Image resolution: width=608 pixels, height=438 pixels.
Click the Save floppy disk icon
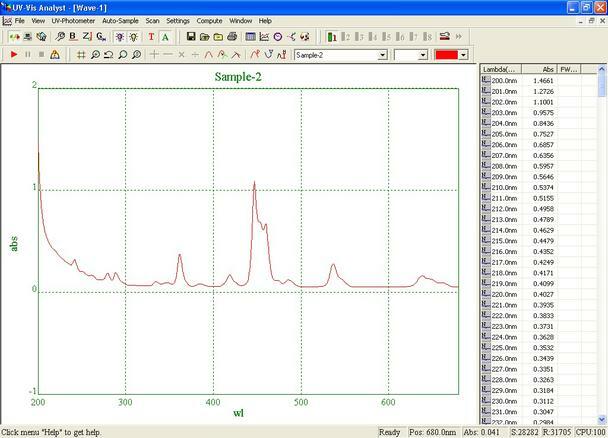coord(191,37)
